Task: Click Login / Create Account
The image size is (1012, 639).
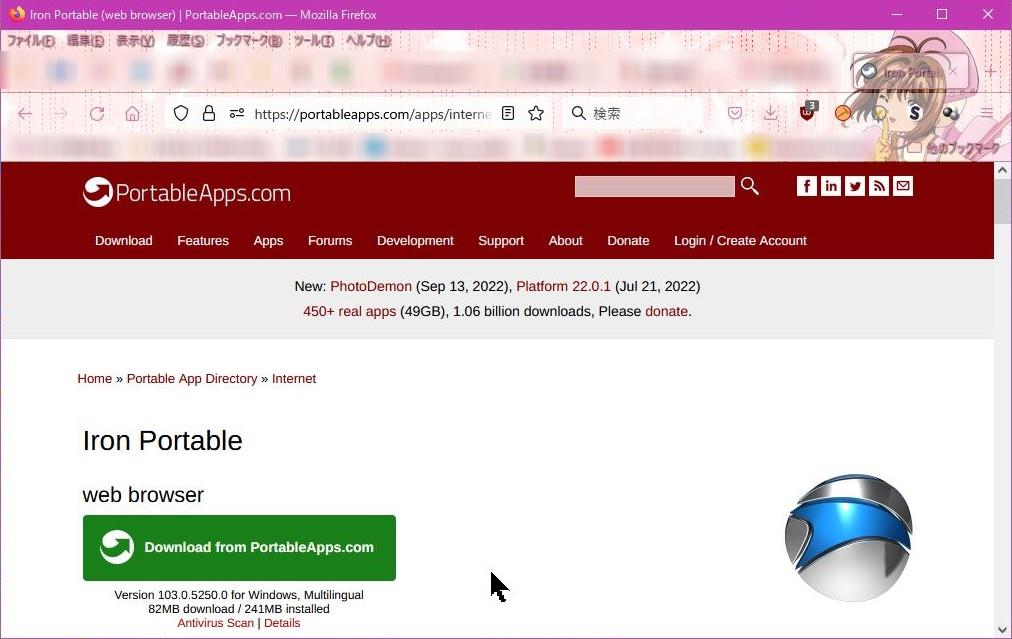Action: tap(740, 241)
